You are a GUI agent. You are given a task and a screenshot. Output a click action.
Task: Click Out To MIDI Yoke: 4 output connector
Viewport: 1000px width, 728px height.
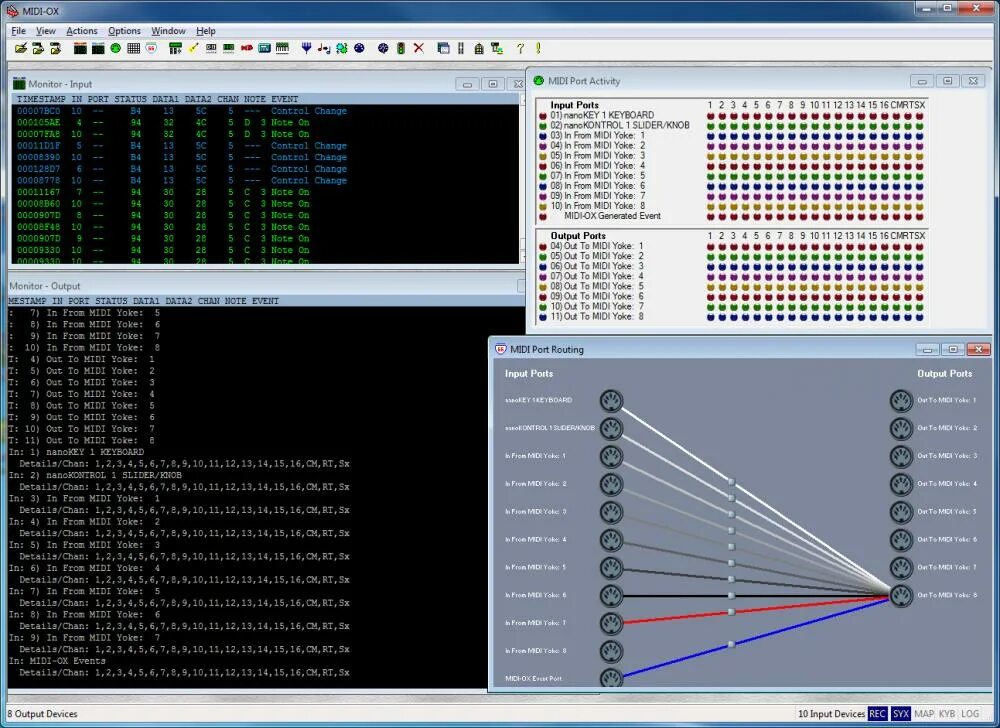pyautogui.click(x=901, y=484)
